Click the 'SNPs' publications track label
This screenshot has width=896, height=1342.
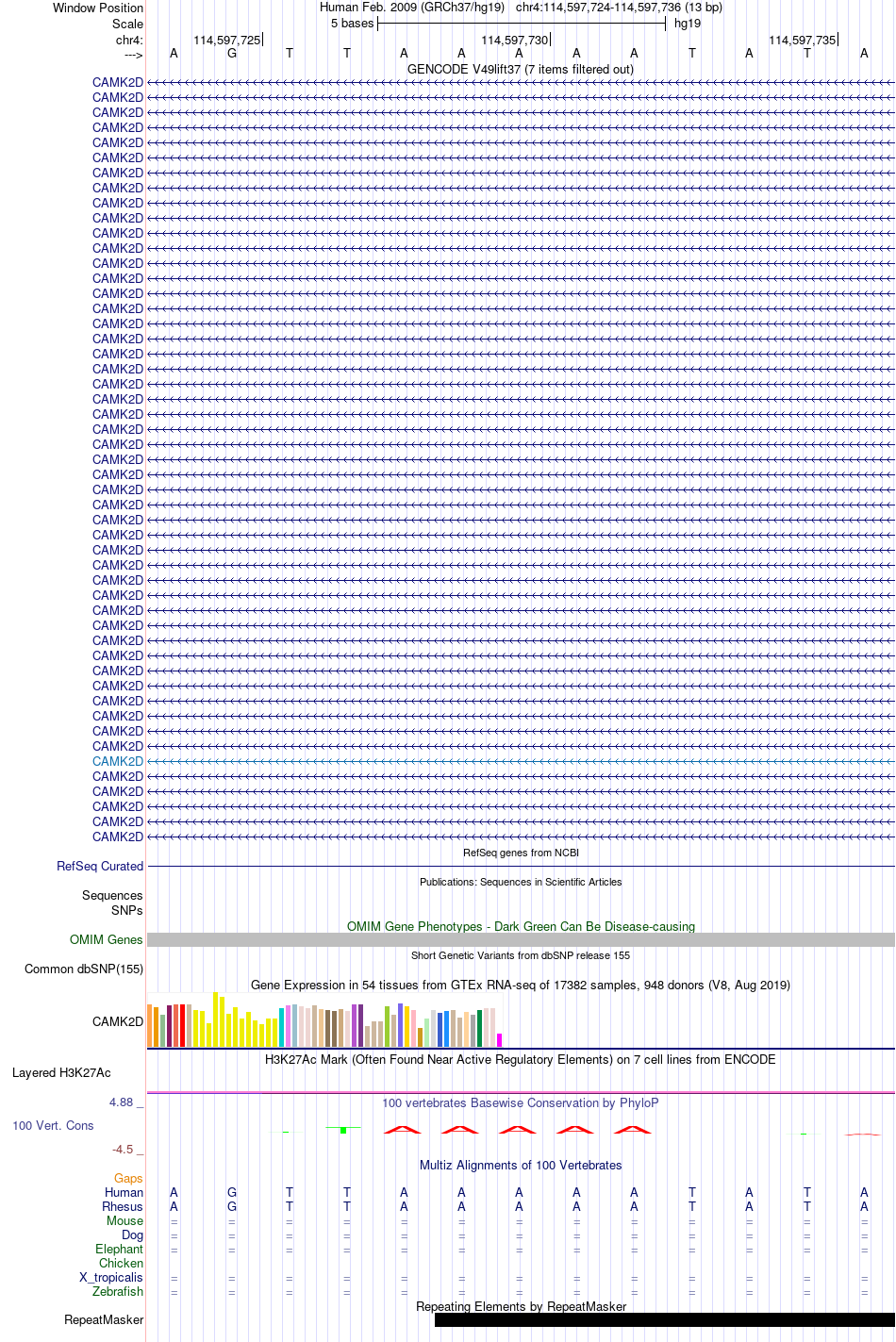(x=127, y=910)
